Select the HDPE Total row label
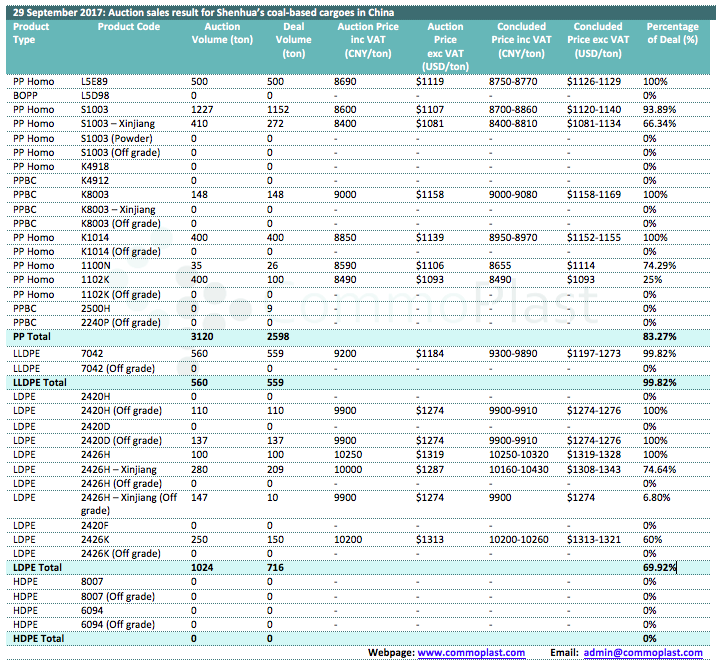 tap(38, 638)
